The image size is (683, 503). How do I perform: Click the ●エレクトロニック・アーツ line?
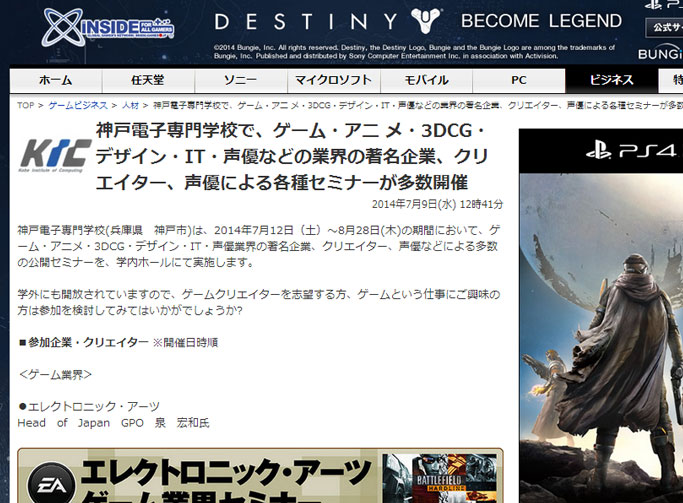[89, 407]
